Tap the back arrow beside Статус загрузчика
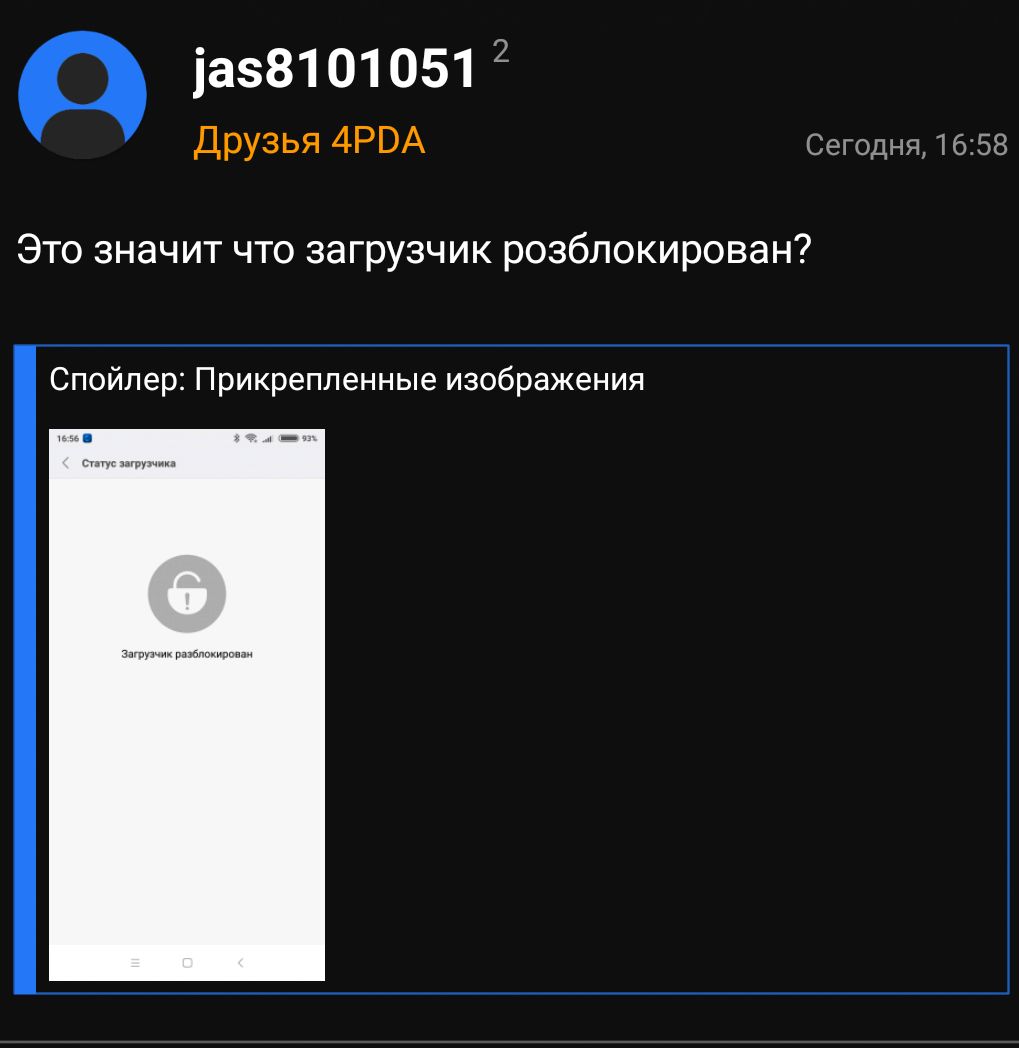 pos(65,463)
